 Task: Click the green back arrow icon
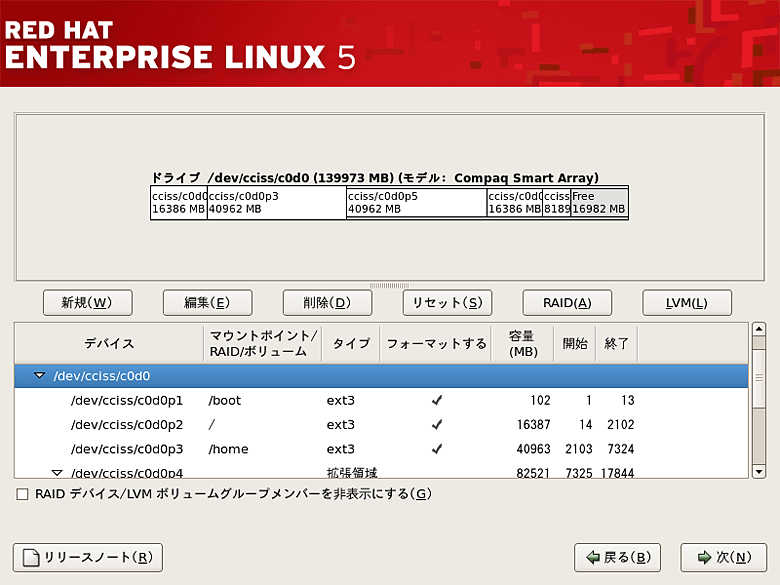click(593, 558)
